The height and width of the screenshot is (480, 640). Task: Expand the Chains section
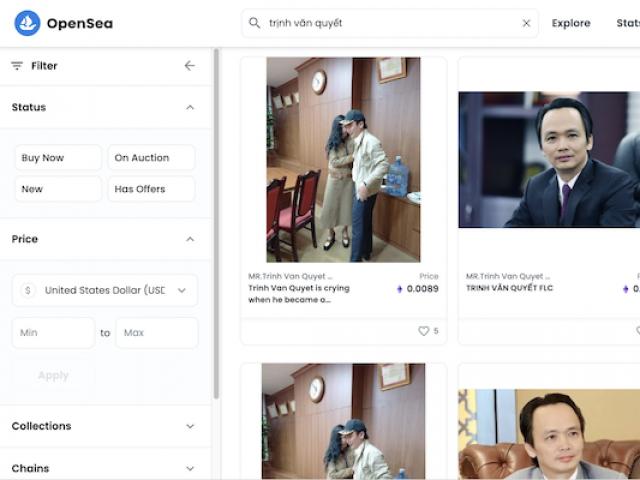190,468
